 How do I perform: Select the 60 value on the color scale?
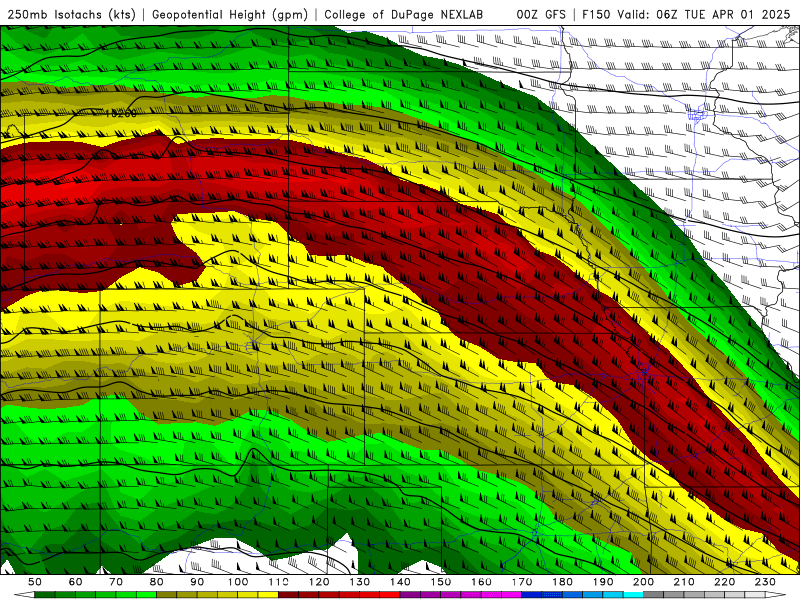(75, 582)
